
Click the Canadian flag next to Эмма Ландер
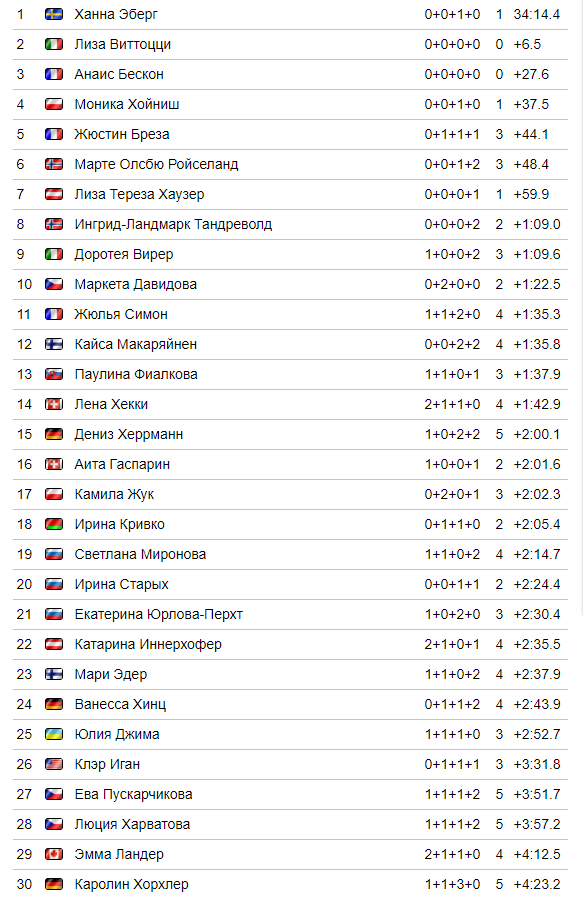click(x=54, y=854)
